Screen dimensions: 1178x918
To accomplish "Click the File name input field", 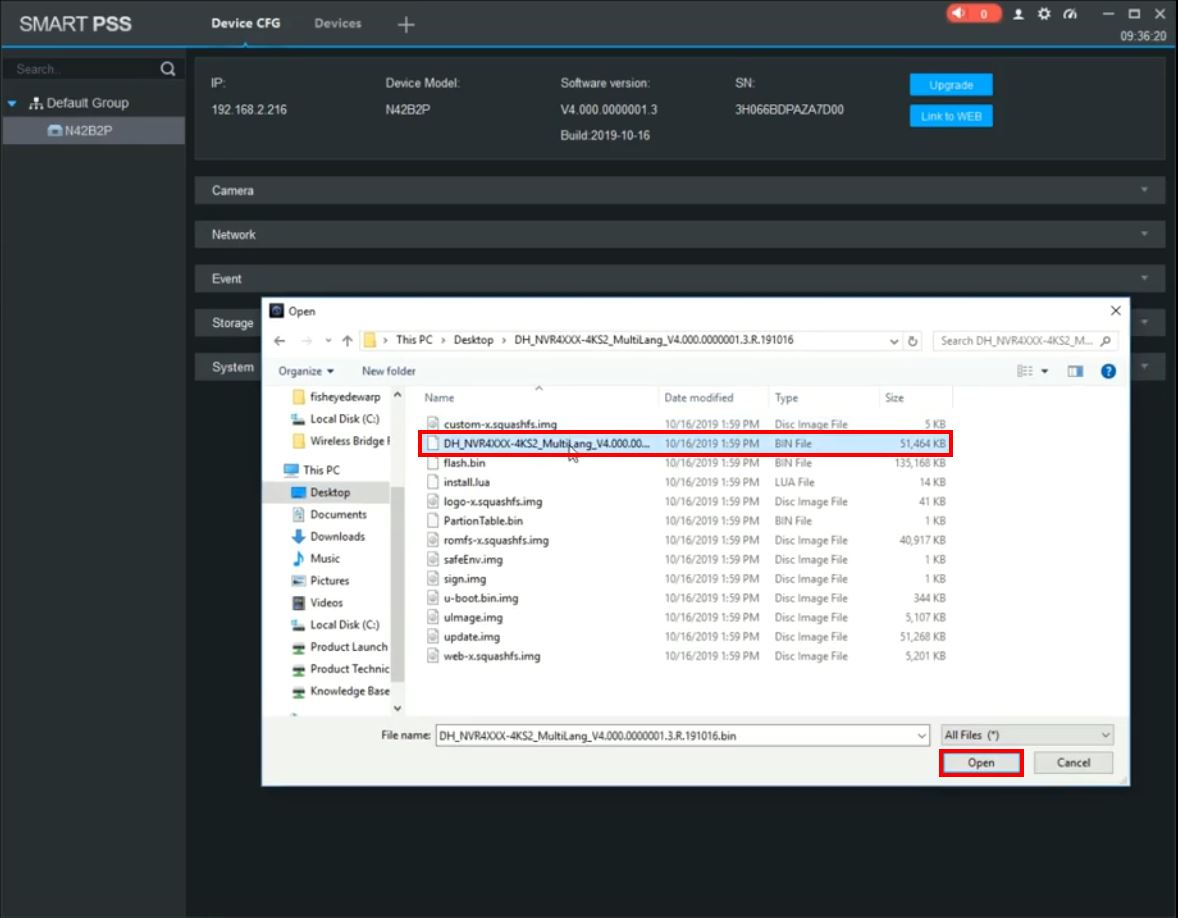I will coord(675,735).
